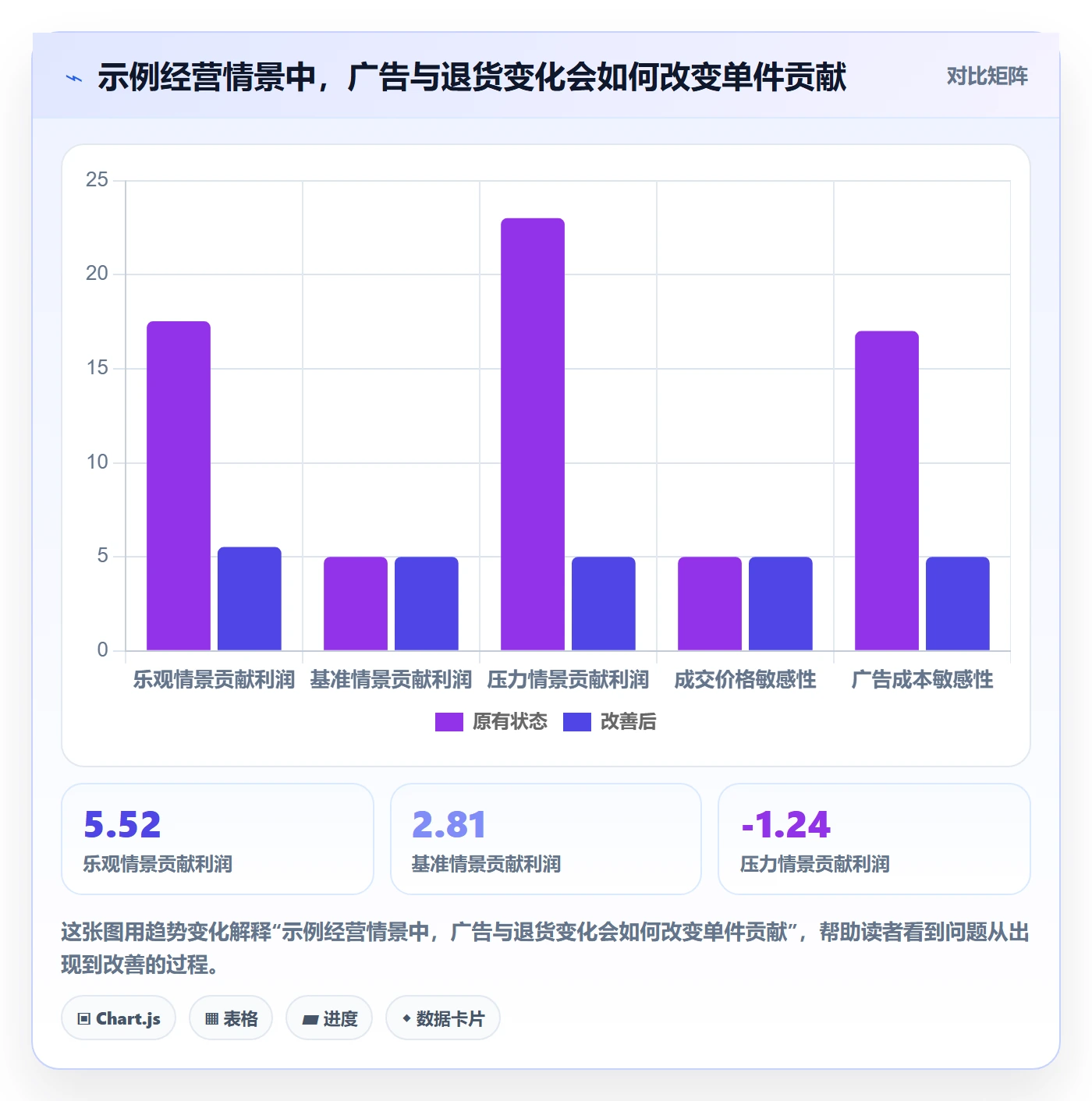Click the x-axis label 成交价格敏感性
The image size is (1092, 1101).
tap(745, 680)
